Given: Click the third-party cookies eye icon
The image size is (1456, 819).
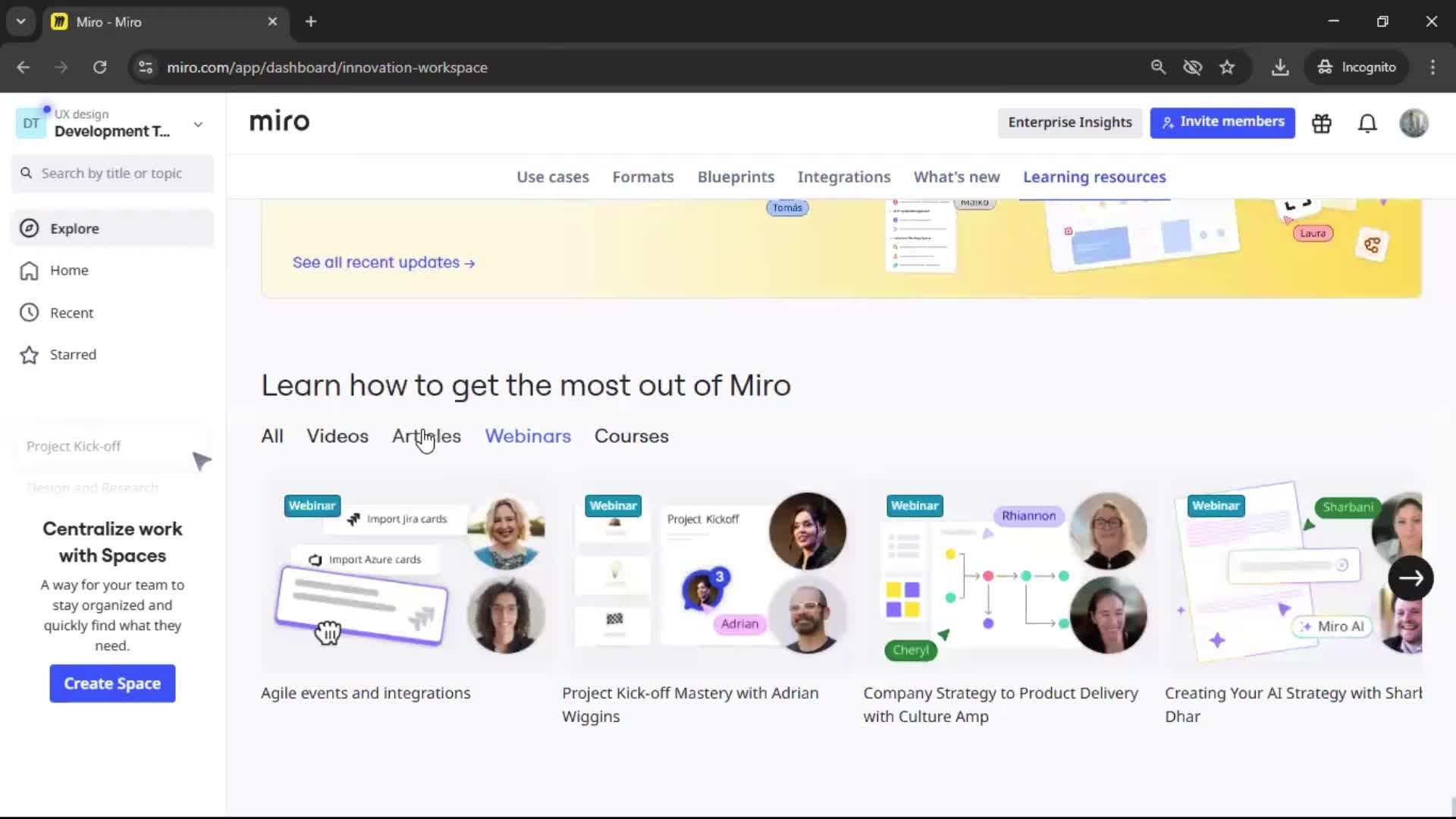Looking at the screenshot, I should coord(1193,67).
